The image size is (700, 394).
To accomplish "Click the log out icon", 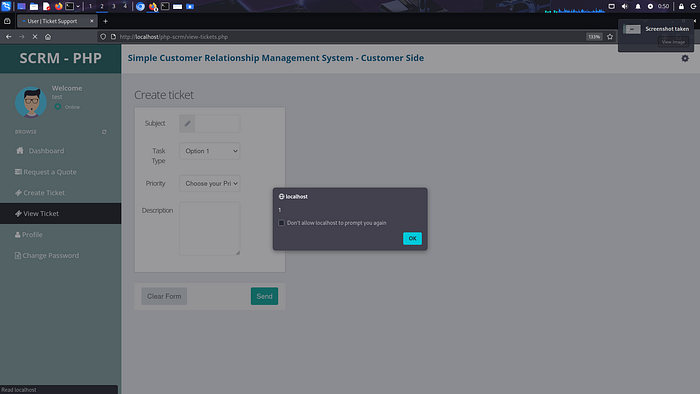I will click(x=693, y=6).
